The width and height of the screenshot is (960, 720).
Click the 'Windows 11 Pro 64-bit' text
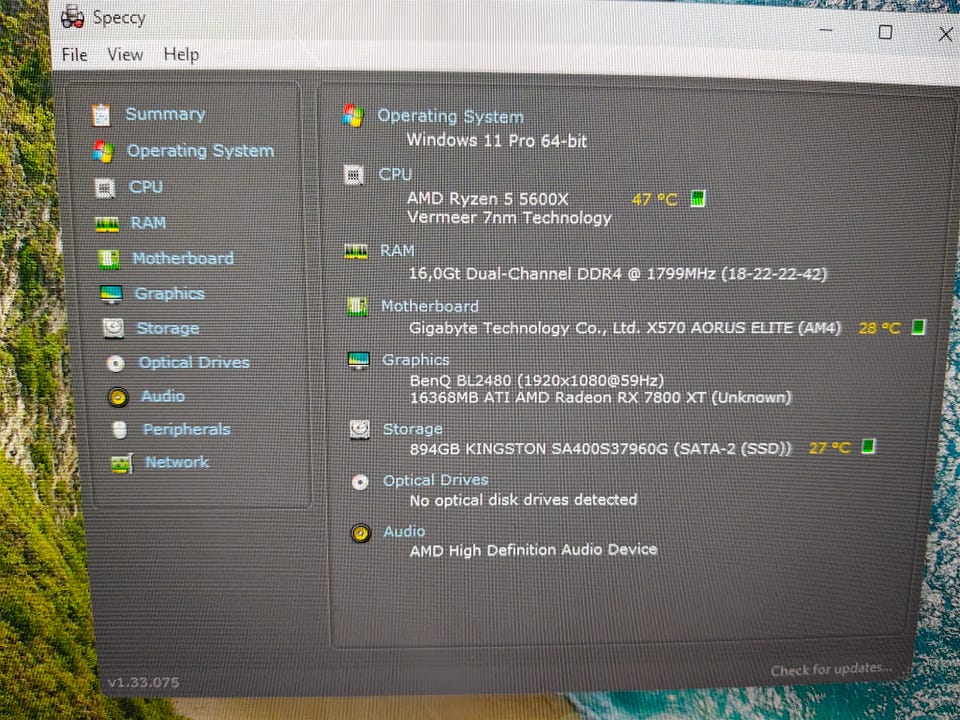497,141
